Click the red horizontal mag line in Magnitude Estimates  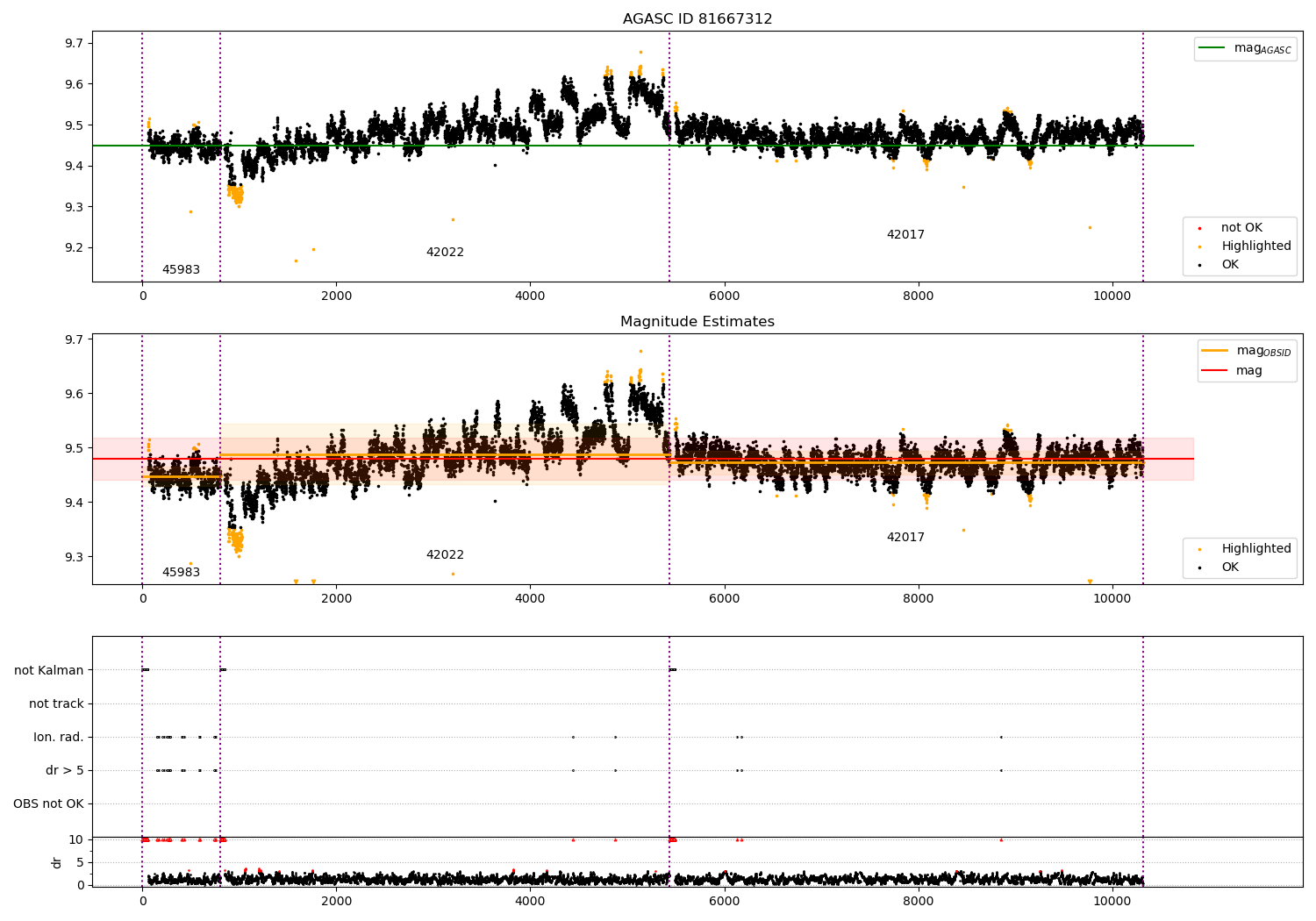point(643,459)
